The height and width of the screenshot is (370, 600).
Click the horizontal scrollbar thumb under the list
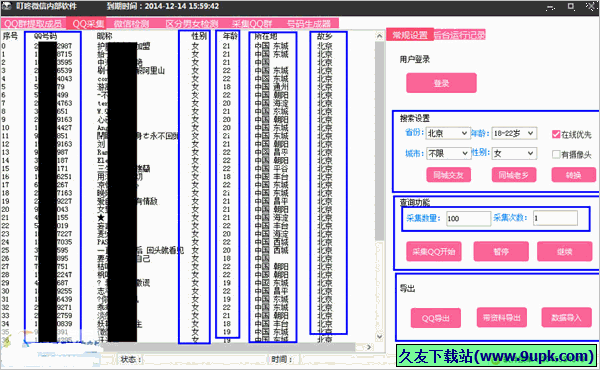pyautogui.click(x=228, y=347)
